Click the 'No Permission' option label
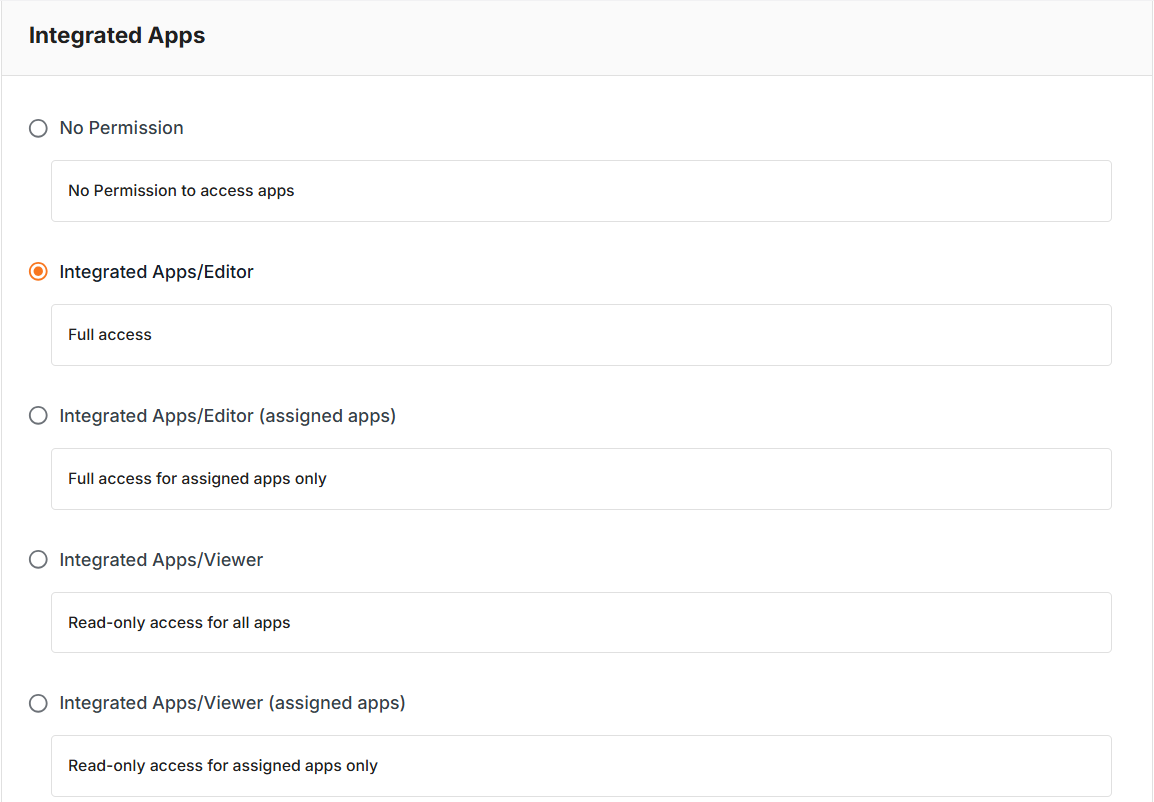Image resolution: width=1154 pixels, height=802 pixels. (x=121, y=128)
